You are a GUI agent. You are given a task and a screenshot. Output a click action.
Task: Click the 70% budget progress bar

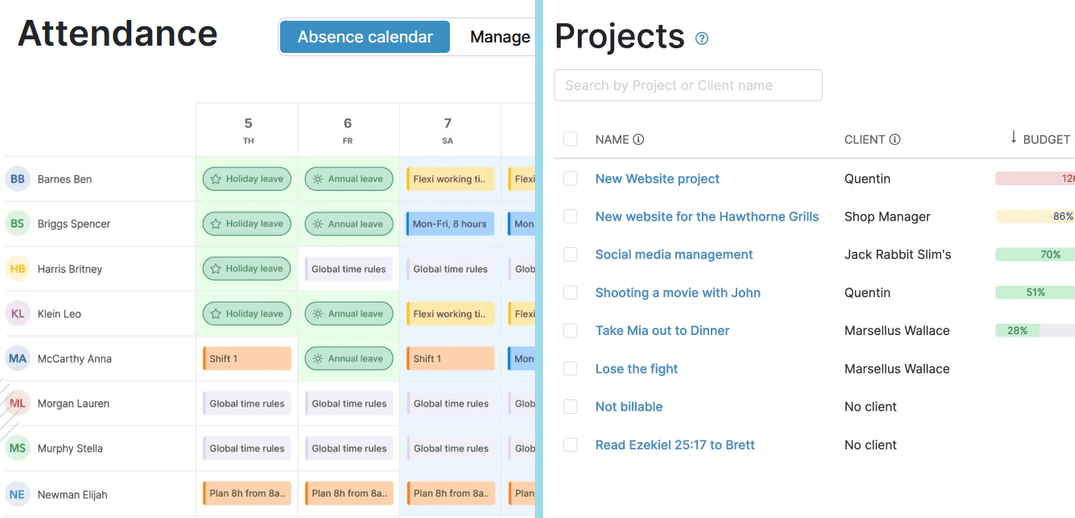(1034, 255)
